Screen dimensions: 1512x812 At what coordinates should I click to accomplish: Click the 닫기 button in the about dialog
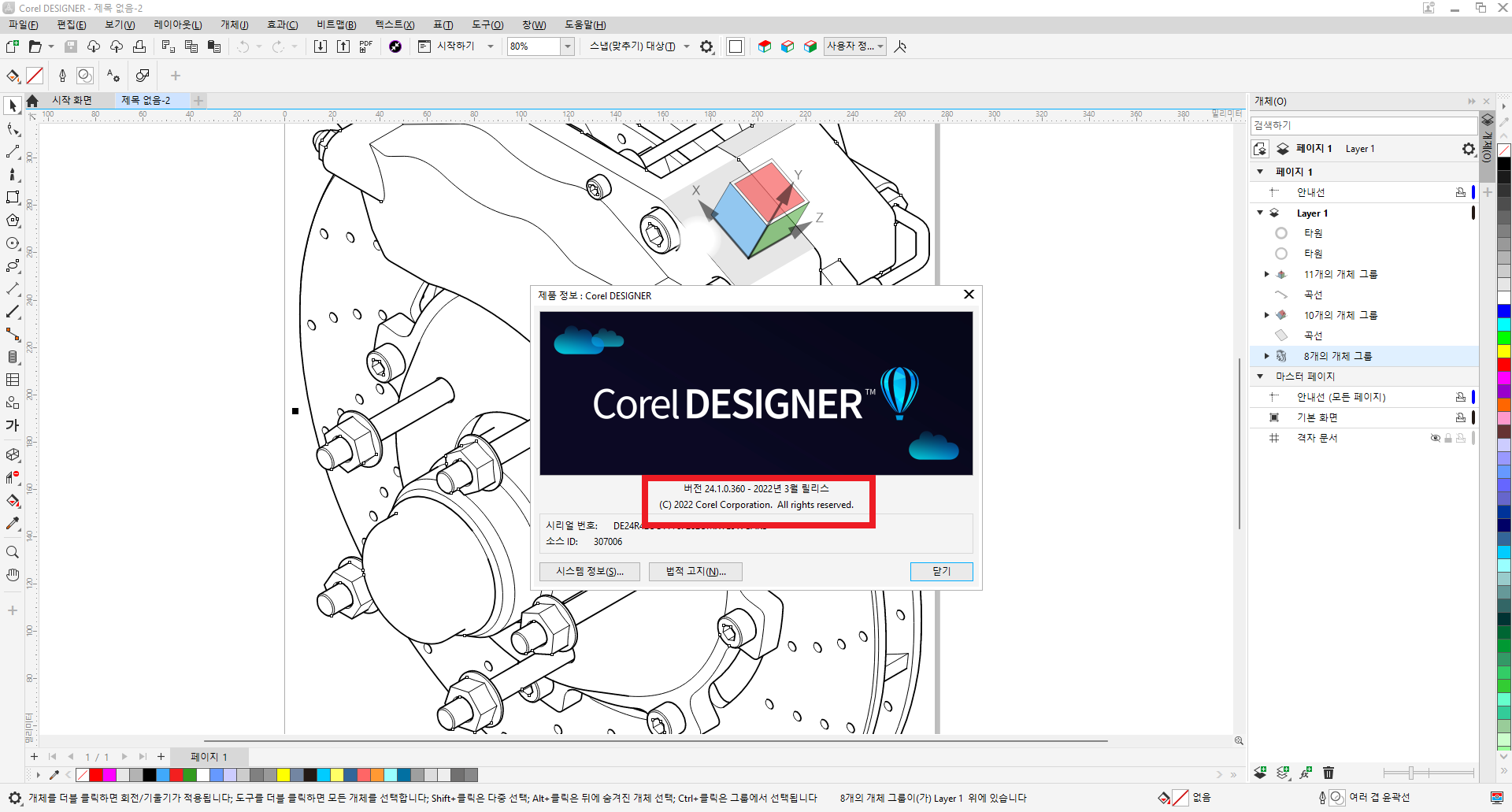point(942,572)
